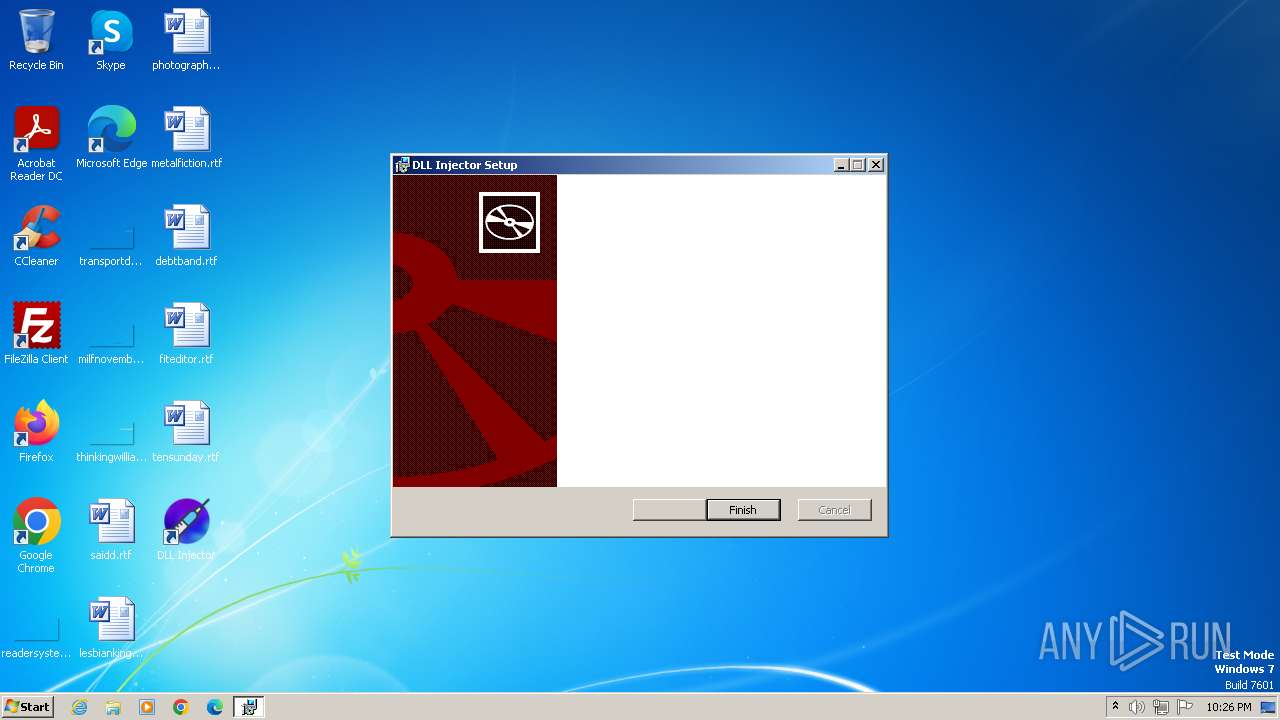Select the Acrobat Reader DC shortcut
The image size is (1280, 720).
36,144
